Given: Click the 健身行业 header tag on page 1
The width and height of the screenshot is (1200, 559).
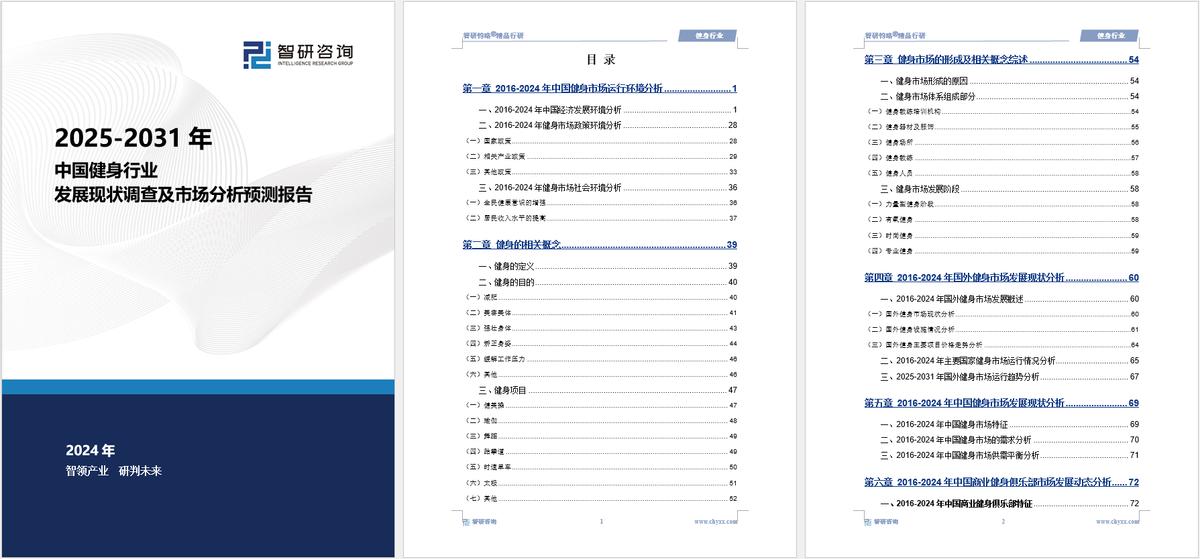Looking at the screenshot, I should pyautogui.click(x=707, y=35).
